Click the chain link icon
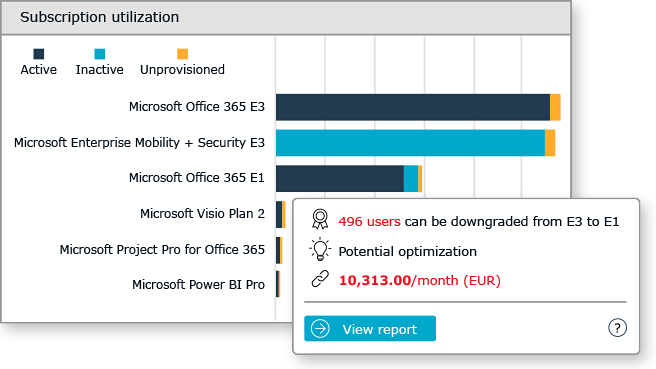The image size is (656, 369). (320, 279)
